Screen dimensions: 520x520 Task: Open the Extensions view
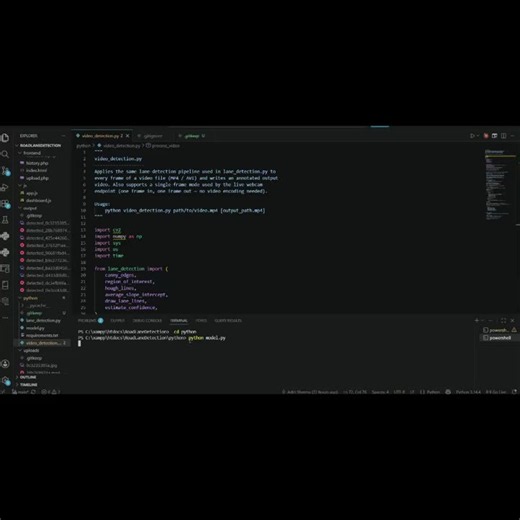pos(5,204)
